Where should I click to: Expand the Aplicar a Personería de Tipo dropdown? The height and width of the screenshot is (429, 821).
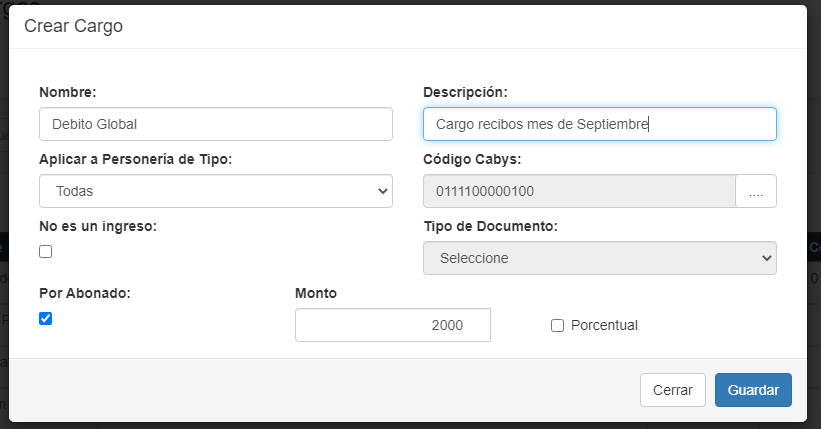click(216, 191)
